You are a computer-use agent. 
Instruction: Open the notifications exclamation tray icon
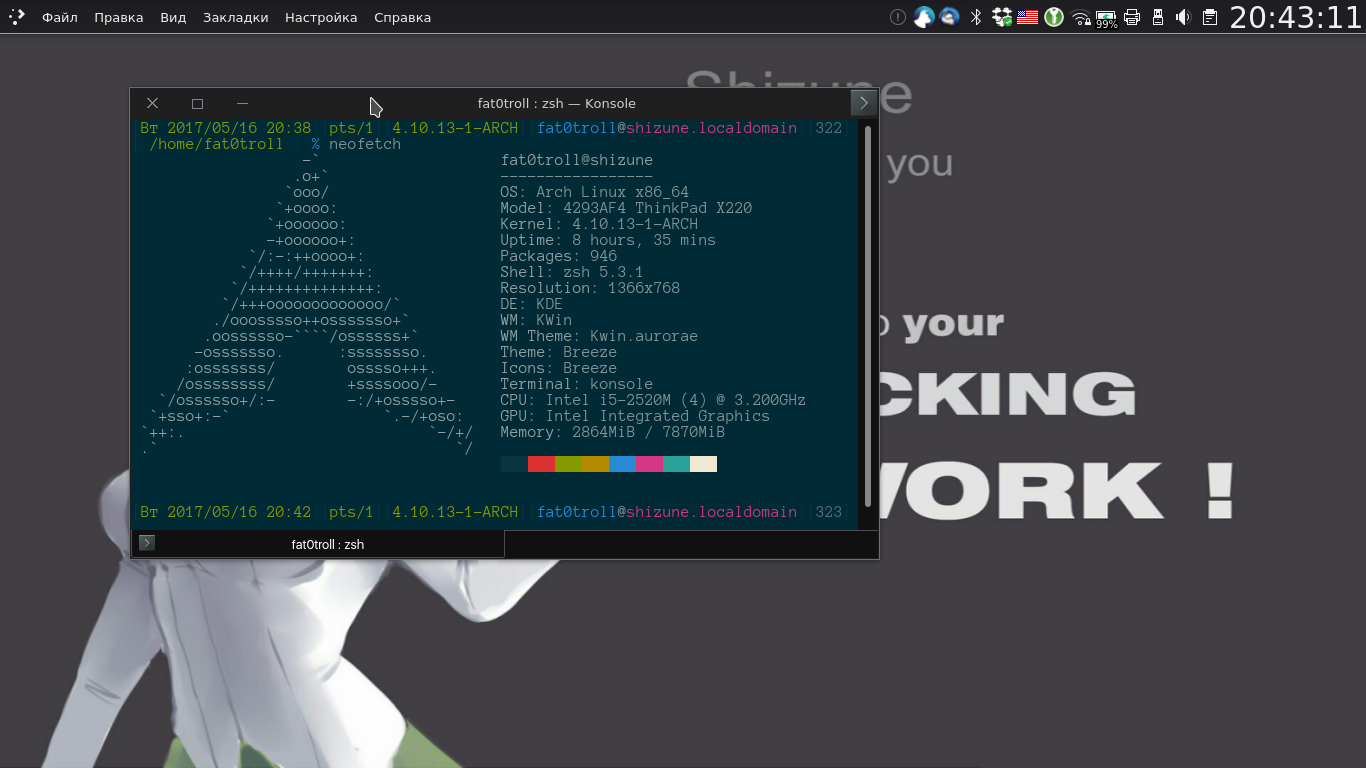[898, 17]
